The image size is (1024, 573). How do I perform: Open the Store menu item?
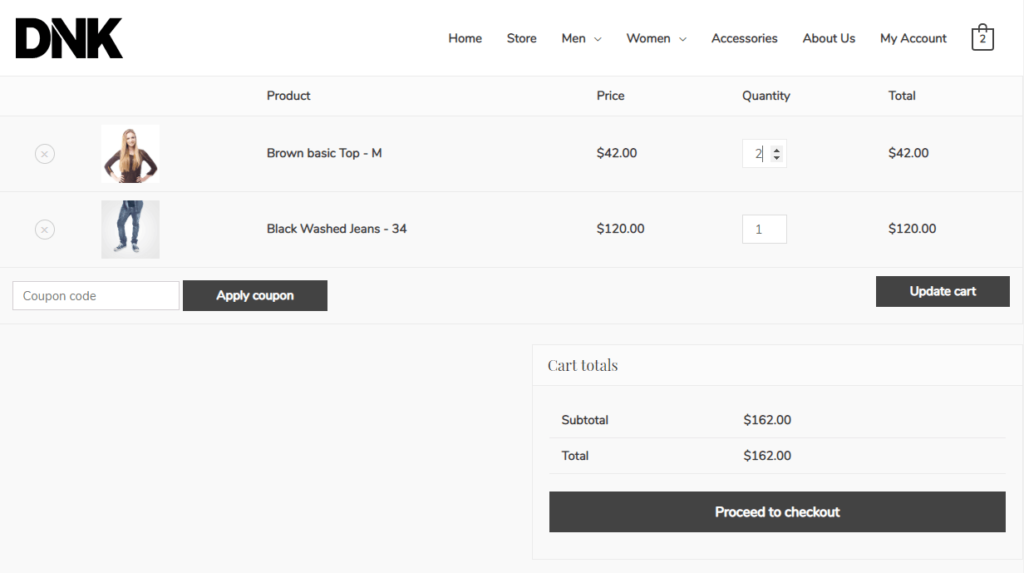(521, 38)
